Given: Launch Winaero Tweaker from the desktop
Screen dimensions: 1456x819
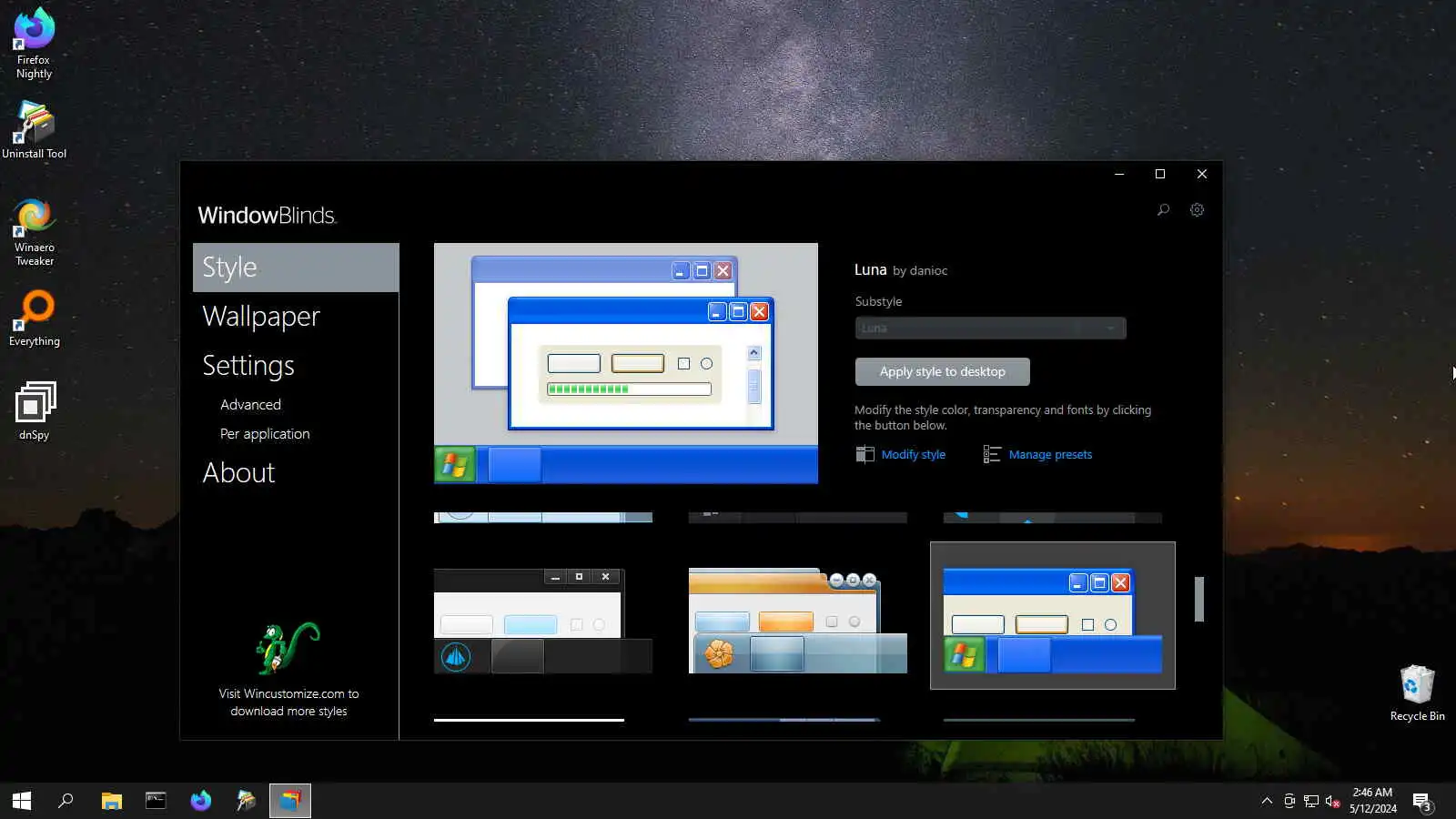Looking at the screenshot, I should point(34,233).
